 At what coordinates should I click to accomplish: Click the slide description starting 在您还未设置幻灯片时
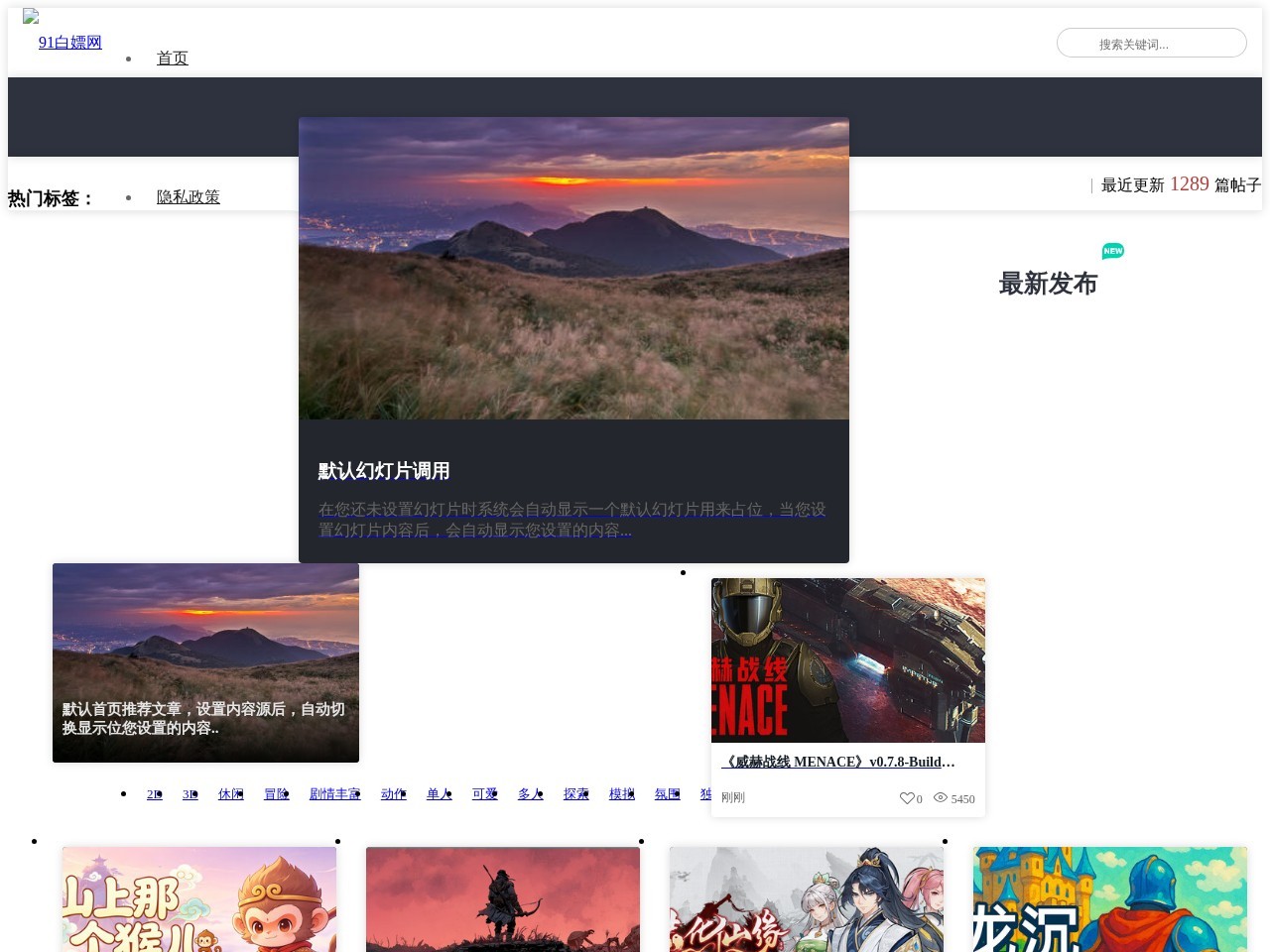coord(572,520)
